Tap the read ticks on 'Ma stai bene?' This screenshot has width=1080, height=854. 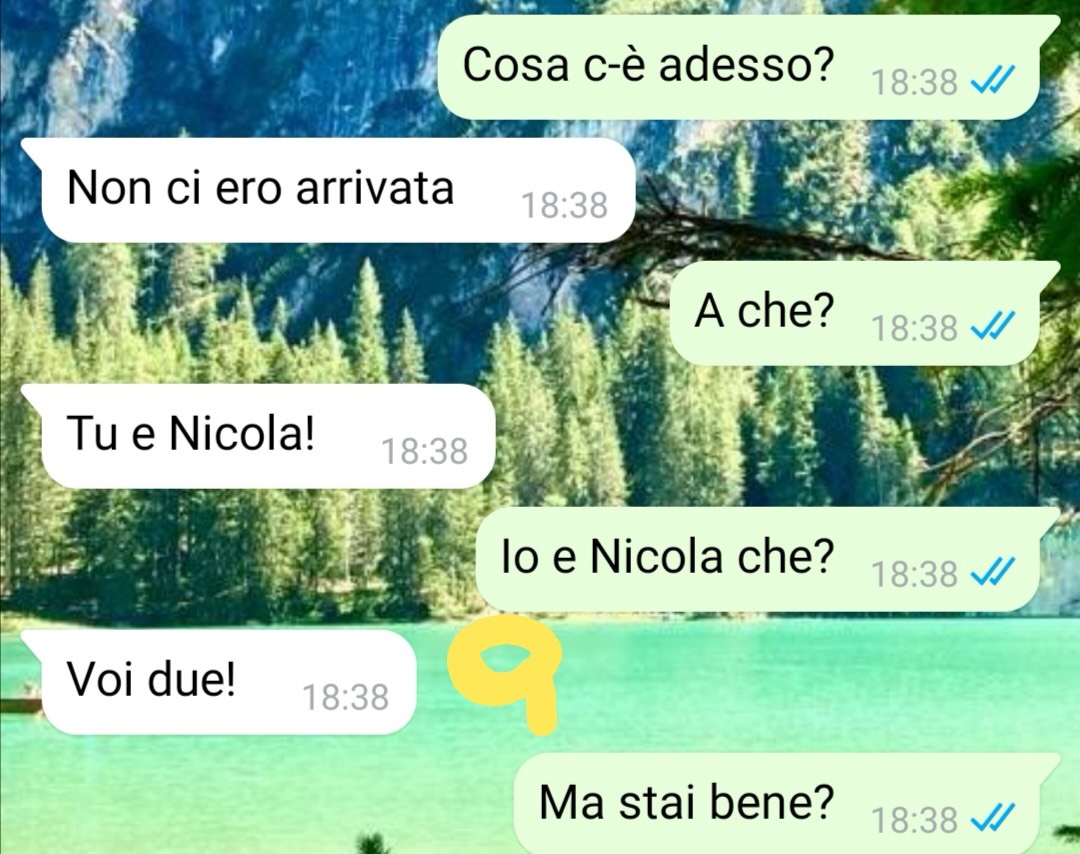coord(993,820)
